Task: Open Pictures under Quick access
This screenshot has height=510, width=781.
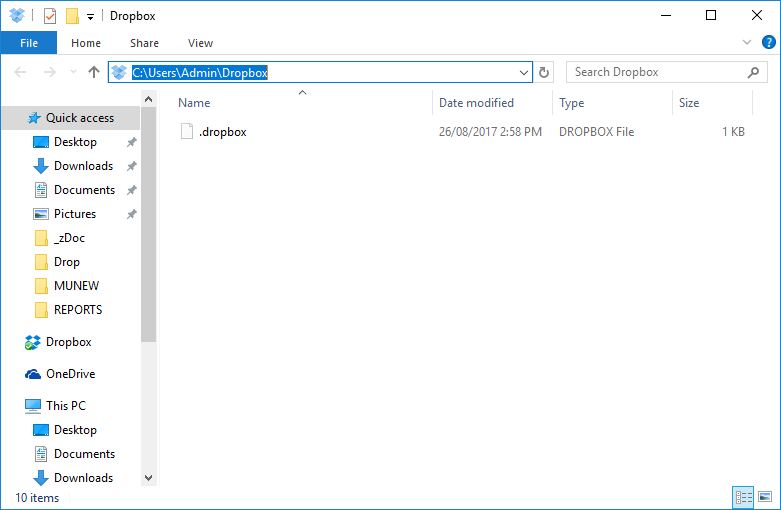Action: coord(75,214)
